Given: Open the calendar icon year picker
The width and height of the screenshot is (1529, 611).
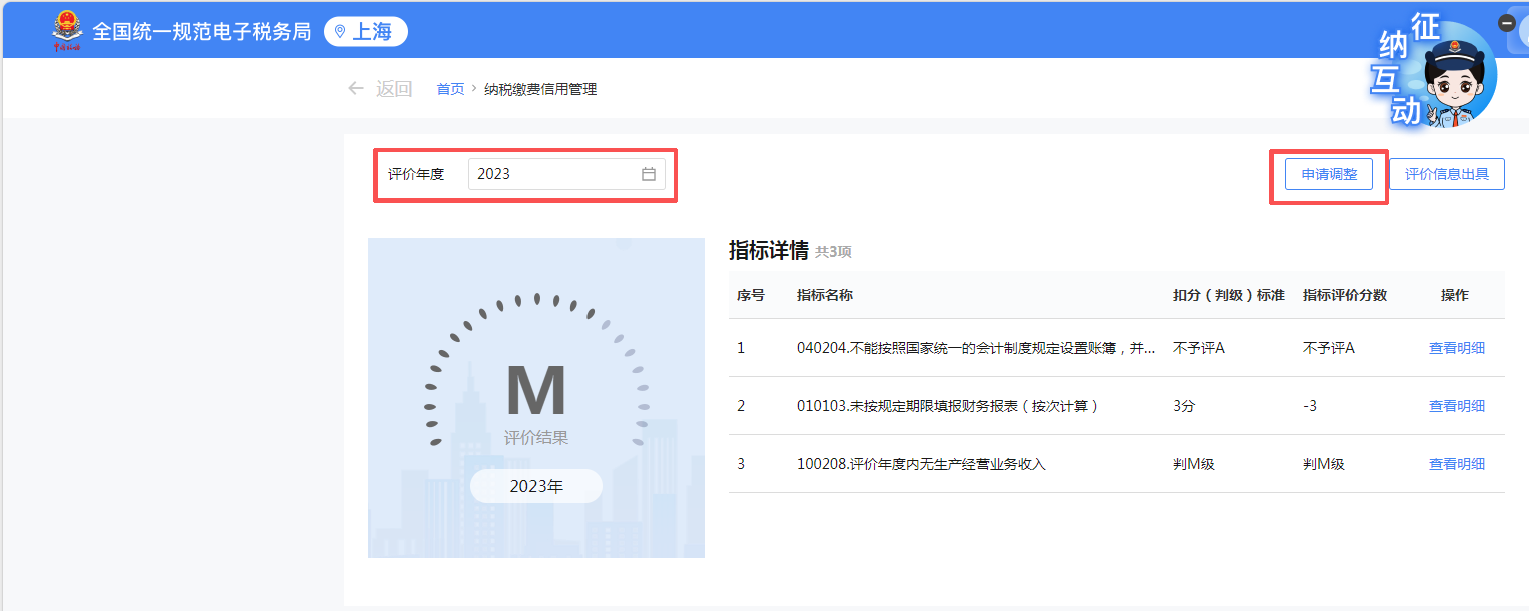Looking at the screenshot, I should [649, 174].
